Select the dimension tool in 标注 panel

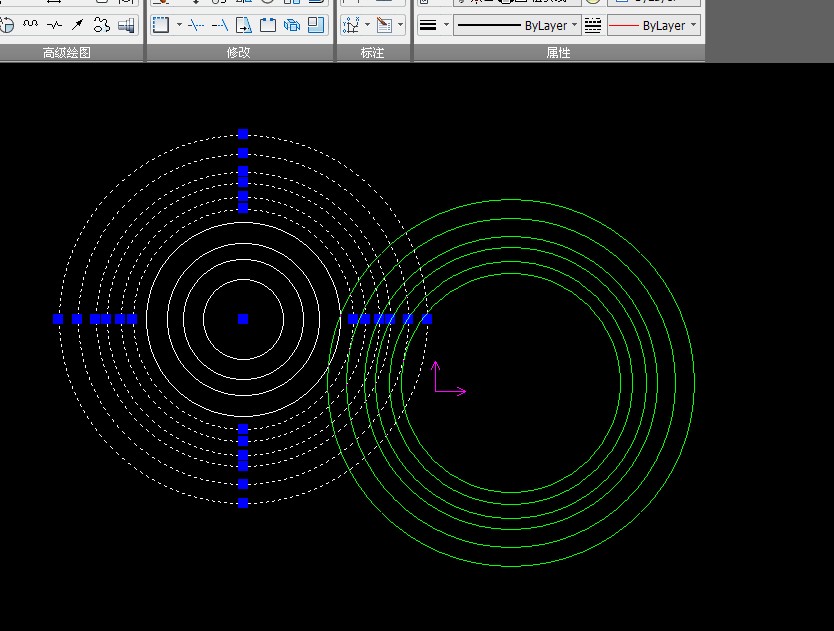click(x=351, y=24)
